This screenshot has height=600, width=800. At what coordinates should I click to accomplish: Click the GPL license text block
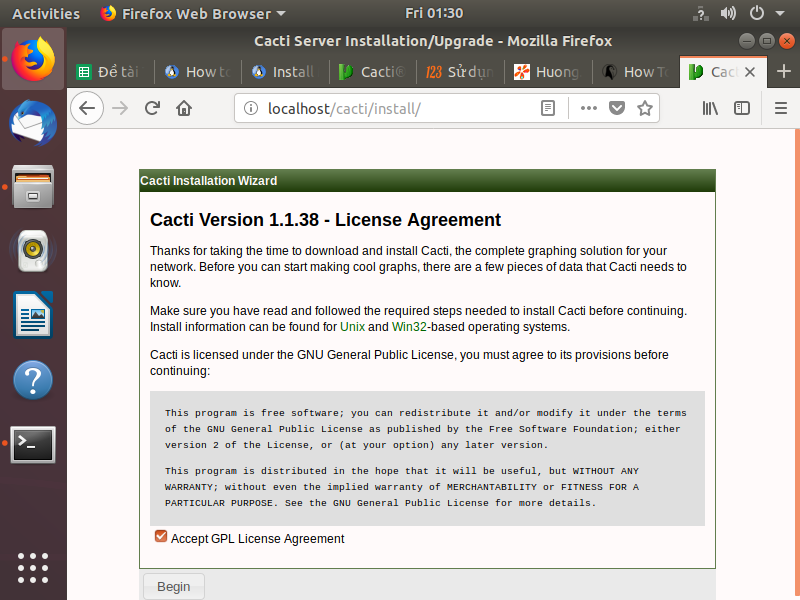coord(427,458)
